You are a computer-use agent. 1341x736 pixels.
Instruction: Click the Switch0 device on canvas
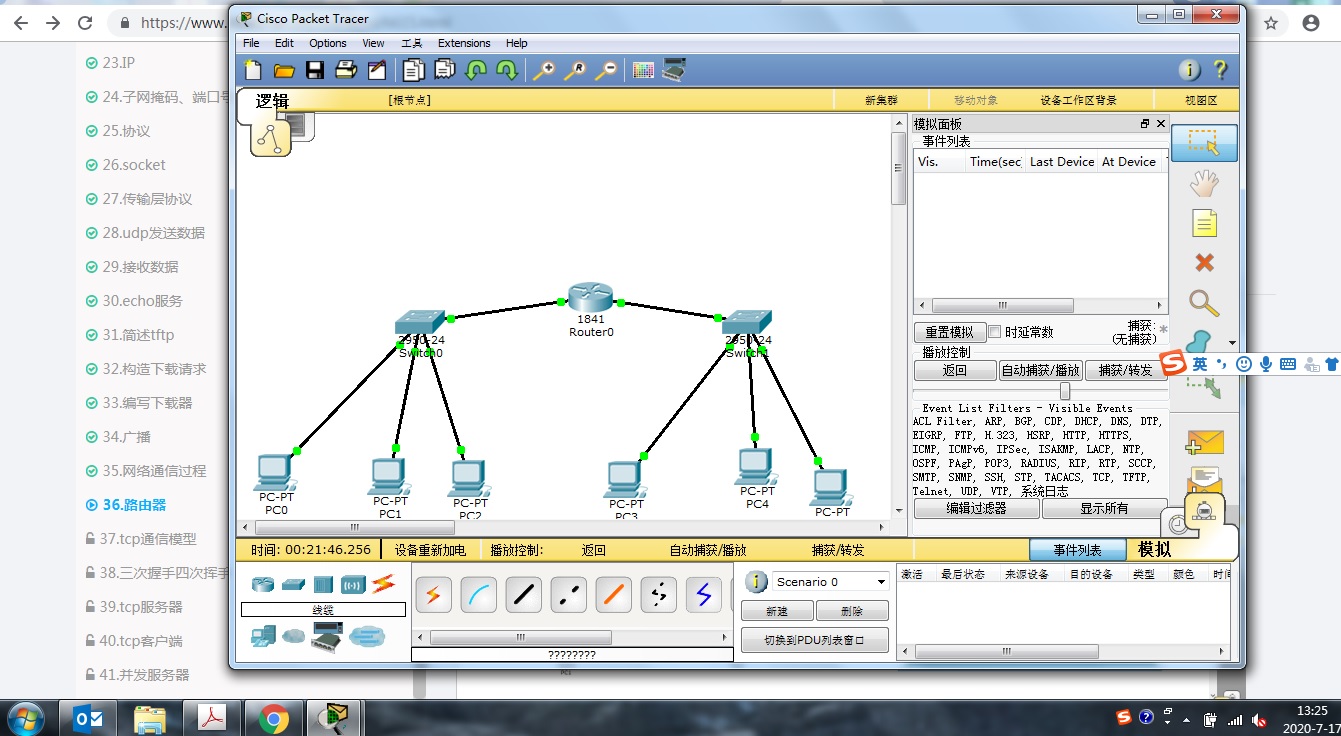click(420, 322)
